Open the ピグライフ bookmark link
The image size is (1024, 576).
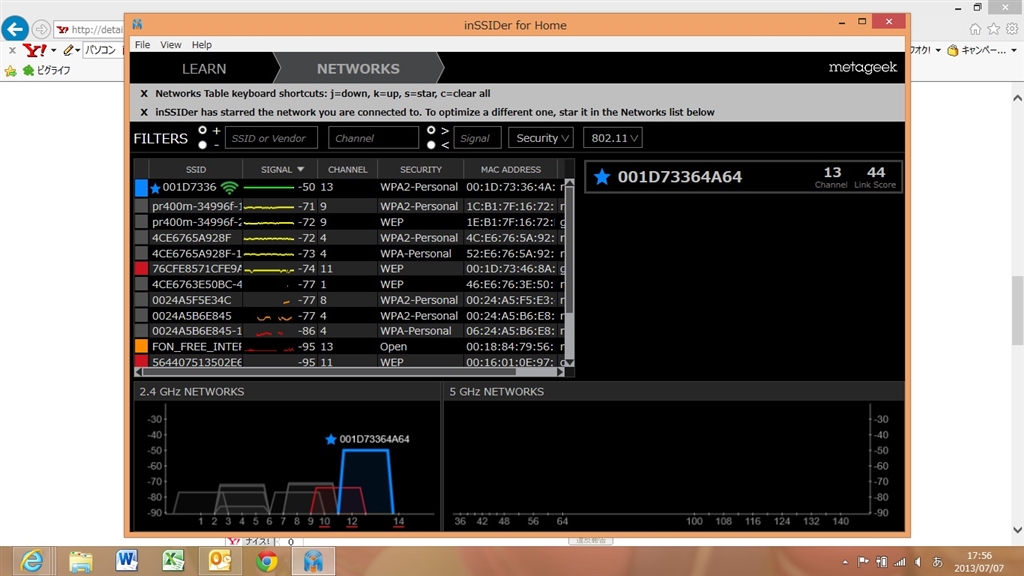pos(47,70)
